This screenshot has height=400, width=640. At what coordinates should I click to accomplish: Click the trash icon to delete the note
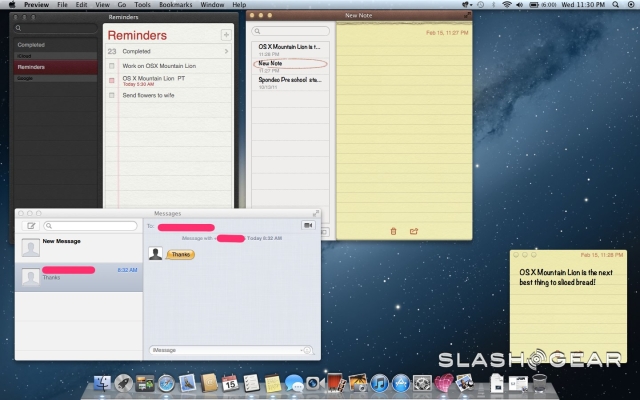pyautogui.click(x=393, y=231)
